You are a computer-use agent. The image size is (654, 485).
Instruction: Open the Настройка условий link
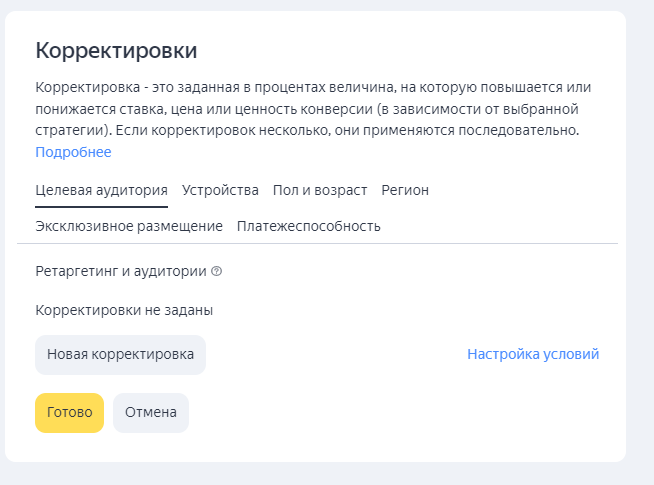click(x=533, y=354)
